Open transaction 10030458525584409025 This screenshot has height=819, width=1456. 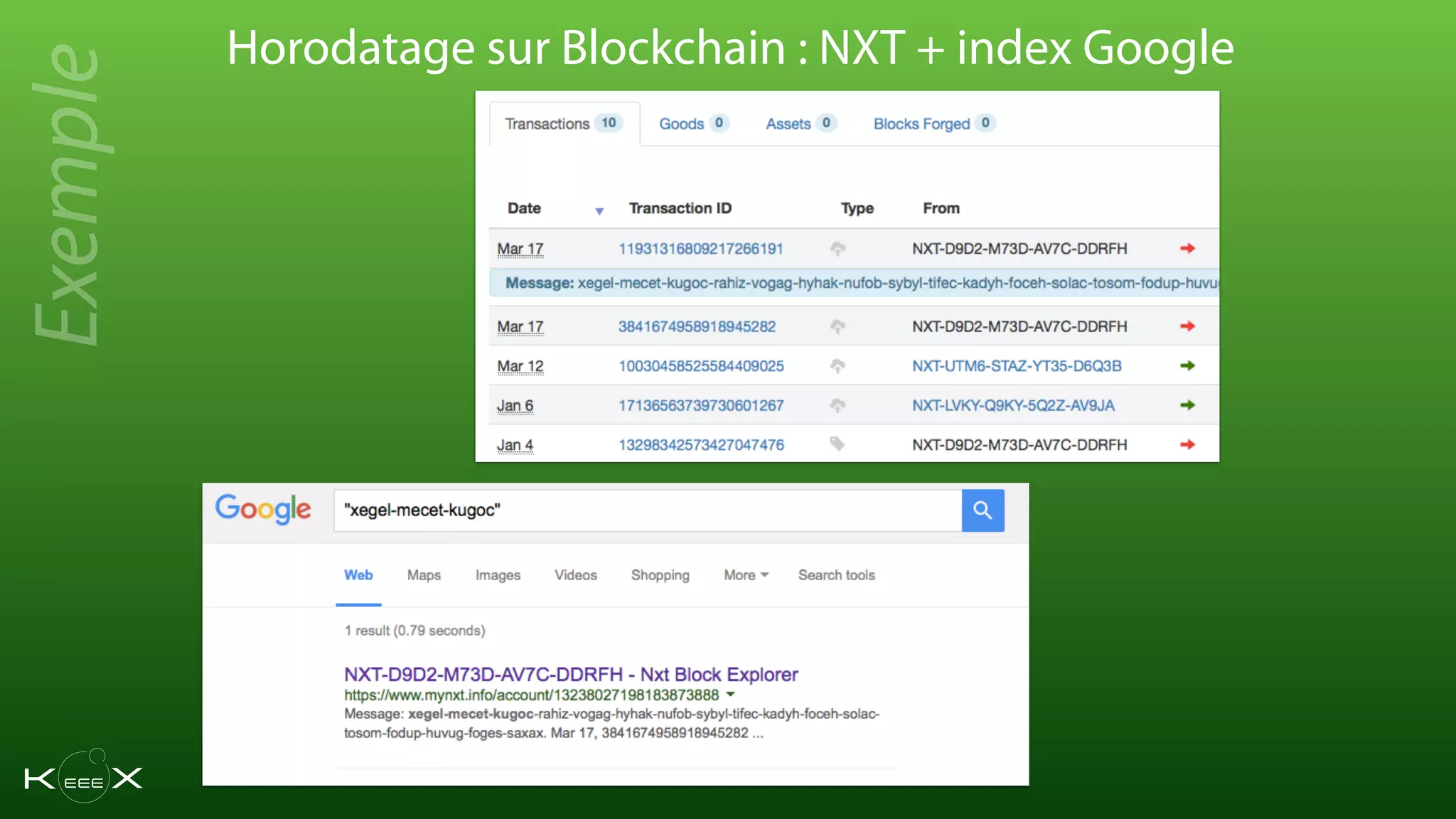(701, 366)
